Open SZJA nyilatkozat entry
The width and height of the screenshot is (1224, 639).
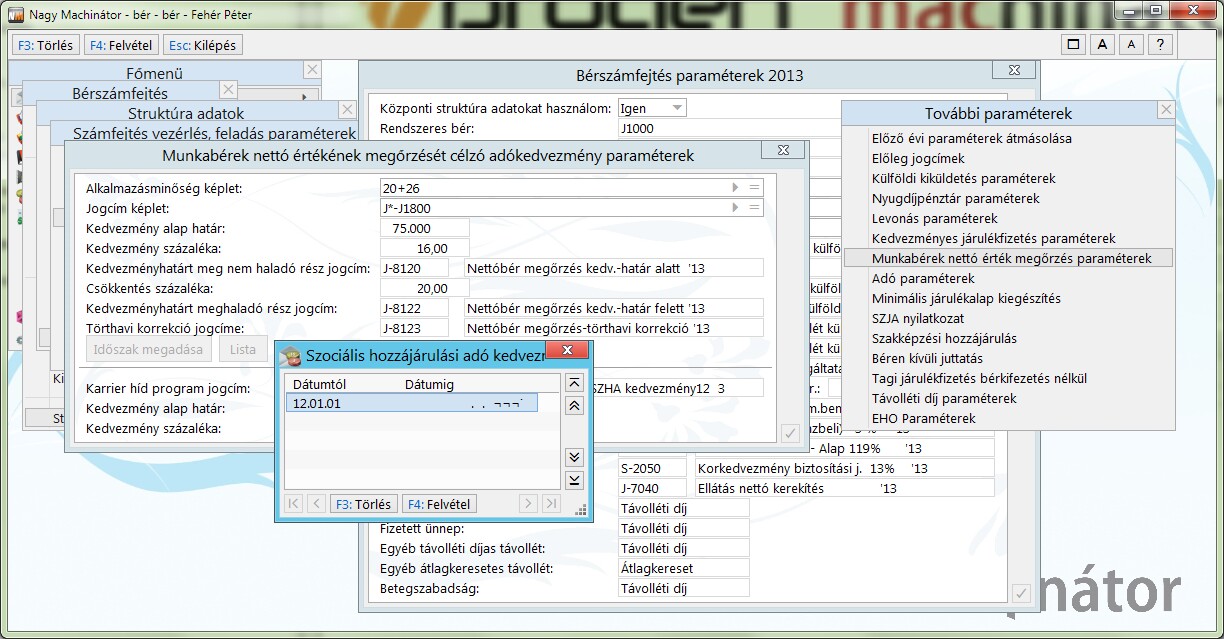tap(918, 318)
